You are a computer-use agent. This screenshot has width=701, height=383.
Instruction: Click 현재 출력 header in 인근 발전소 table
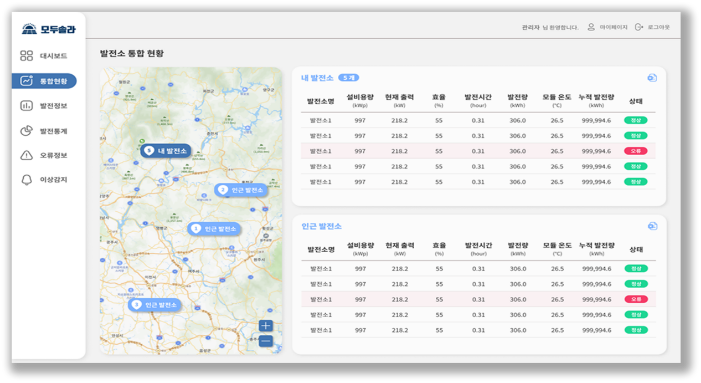(400, 249)
